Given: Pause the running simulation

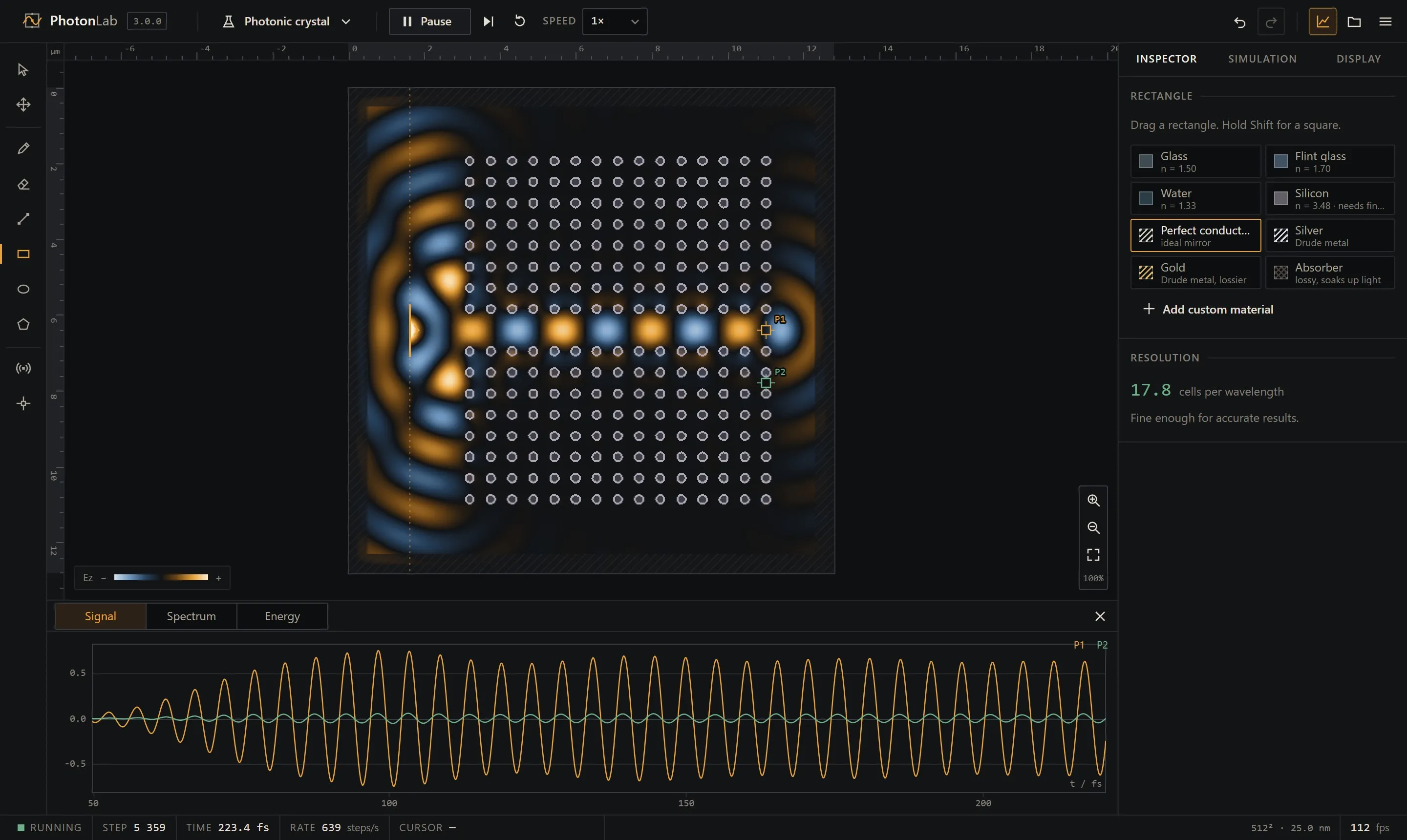Looking at the screenshot, I should [429, 21].
